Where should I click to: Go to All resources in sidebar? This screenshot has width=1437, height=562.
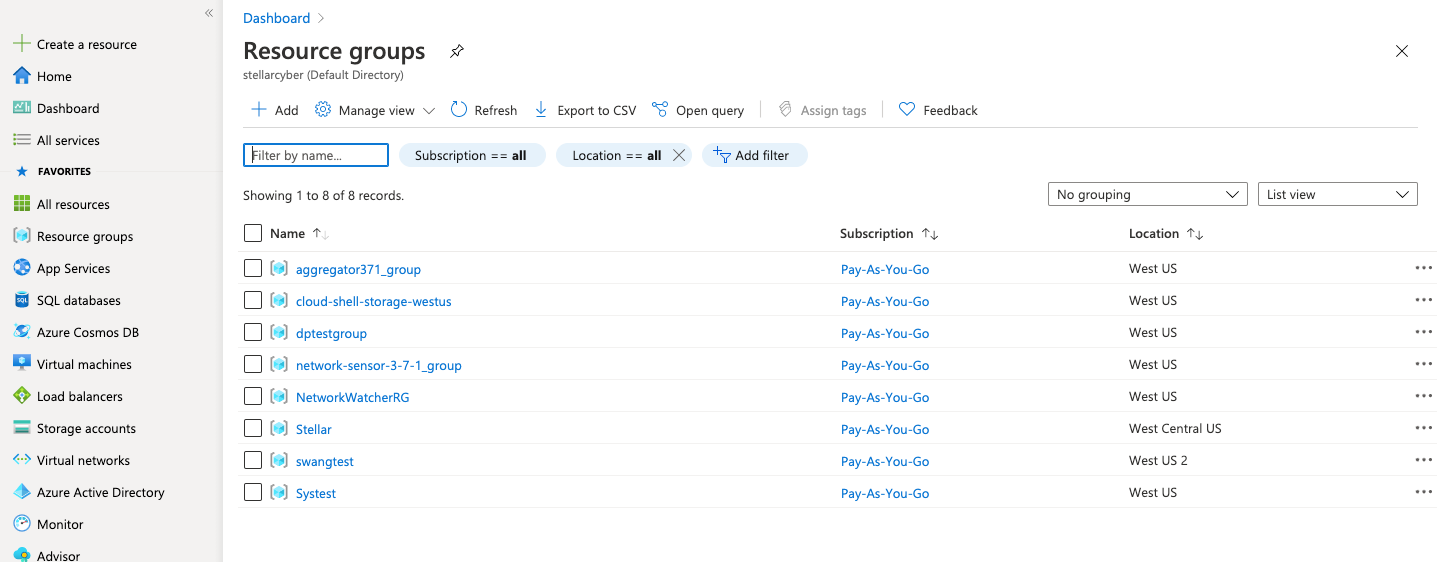tap(73, 204)
